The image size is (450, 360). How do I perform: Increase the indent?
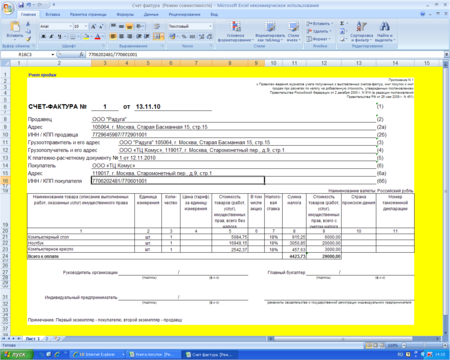tap(147, 36)
